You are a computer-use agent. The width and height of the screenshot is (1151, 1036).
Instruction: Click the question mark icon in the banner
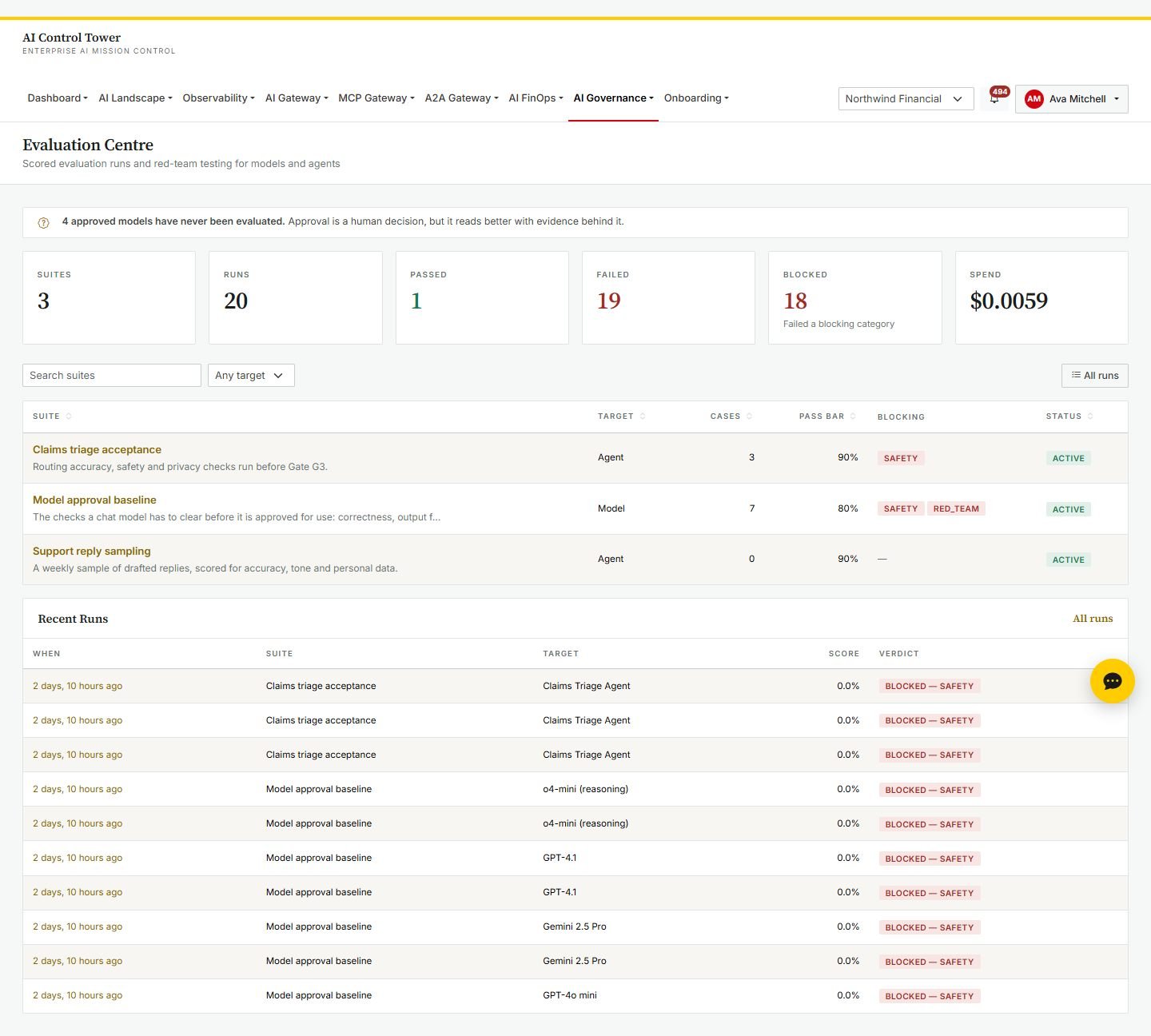tap(44, 222)
